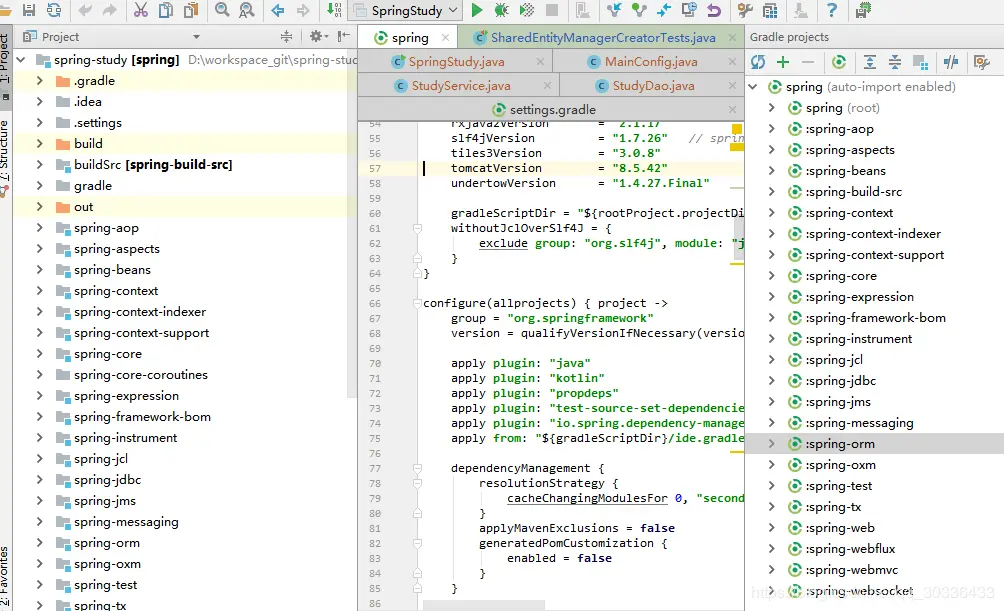Click the green plus icon in Gradle panel
Viewport: 1004px width, 611px height.
[783, 62]
